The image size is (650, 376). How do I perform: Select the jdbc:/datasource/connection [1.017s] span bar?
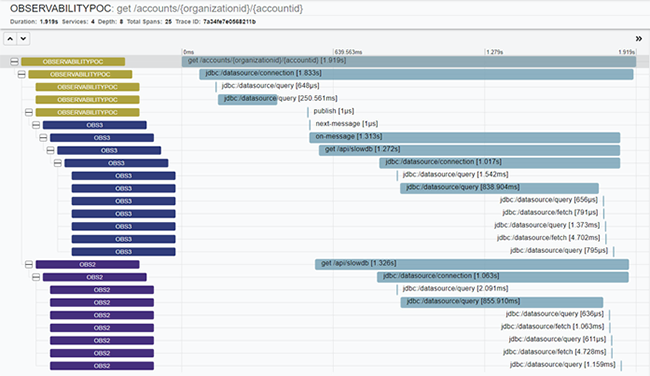(500, 163)
